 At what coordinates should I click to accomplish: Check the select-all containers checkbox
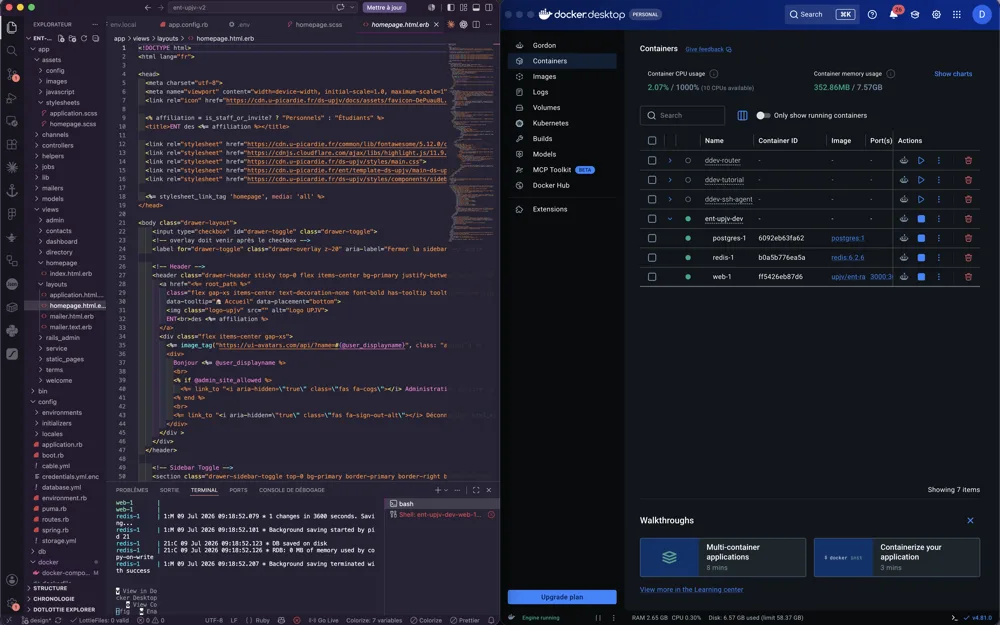652,140
